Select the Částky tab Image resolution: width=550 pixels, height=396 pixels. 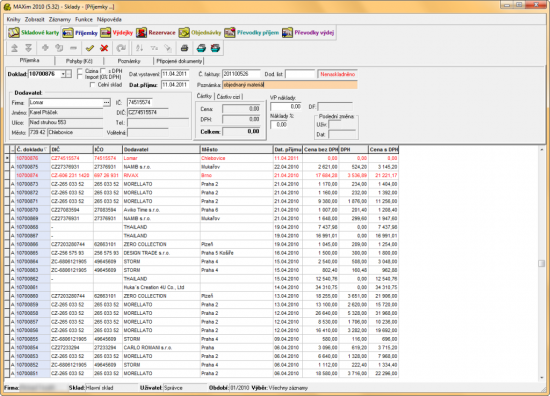pyautogui.click(x=204, y=96)
